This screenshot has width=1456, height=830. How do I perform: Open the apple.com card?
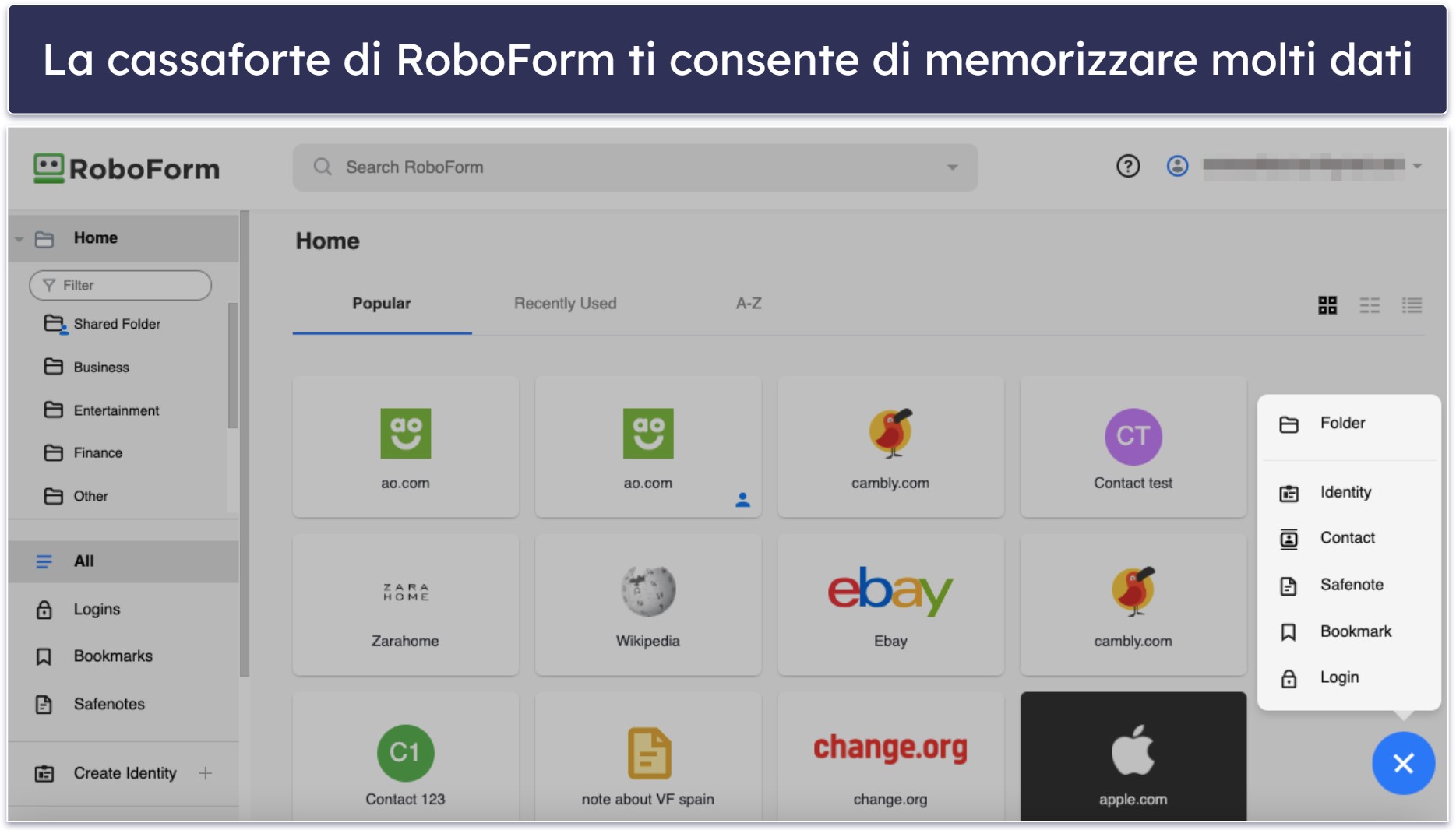[1133, 756]
